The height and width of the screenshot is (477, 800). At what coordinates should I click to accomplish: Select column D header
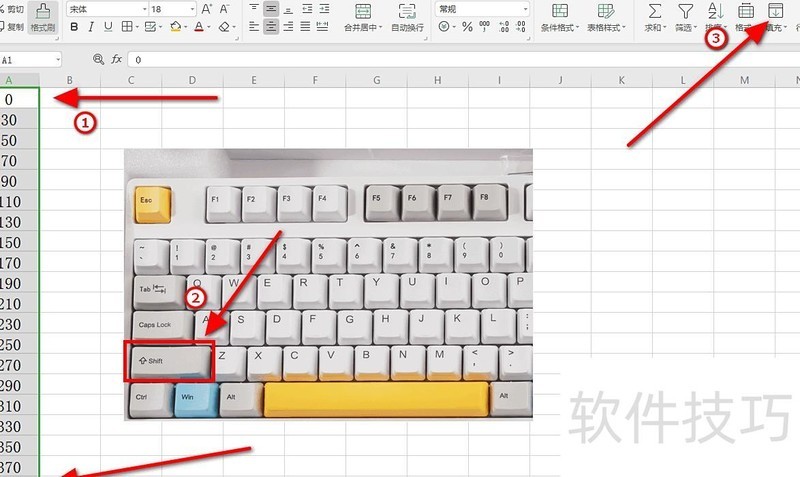pyautogui.click(x=192, y=80)
